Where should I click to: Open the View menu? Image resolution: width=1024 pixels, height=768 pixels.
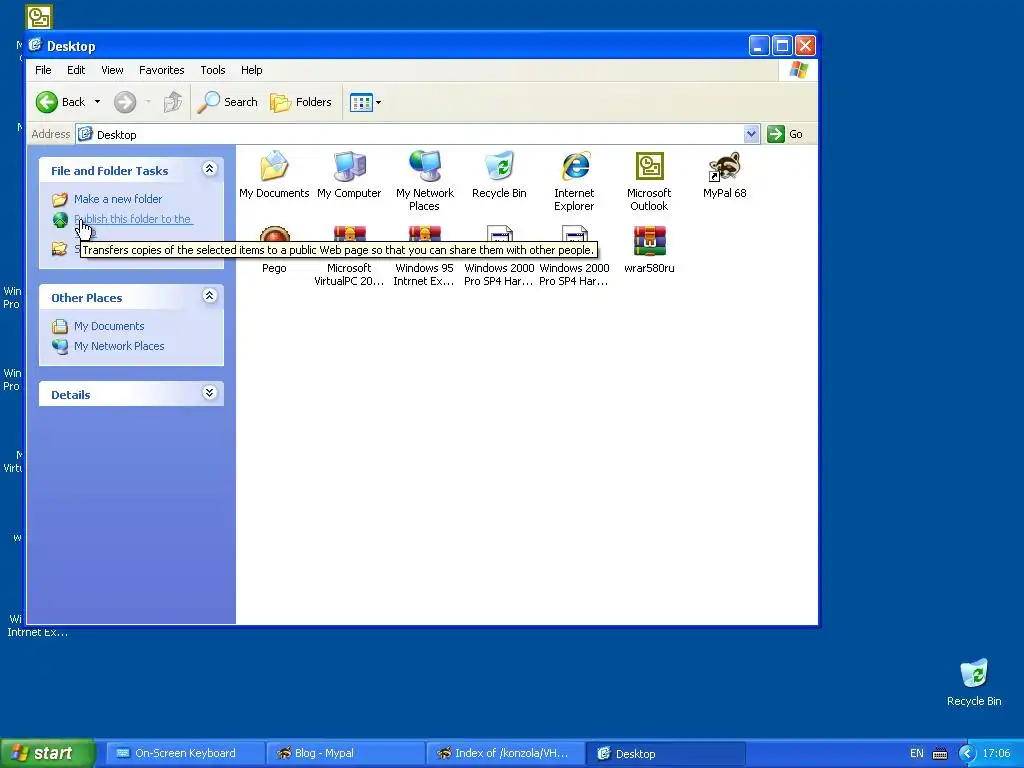pos(112,70)
